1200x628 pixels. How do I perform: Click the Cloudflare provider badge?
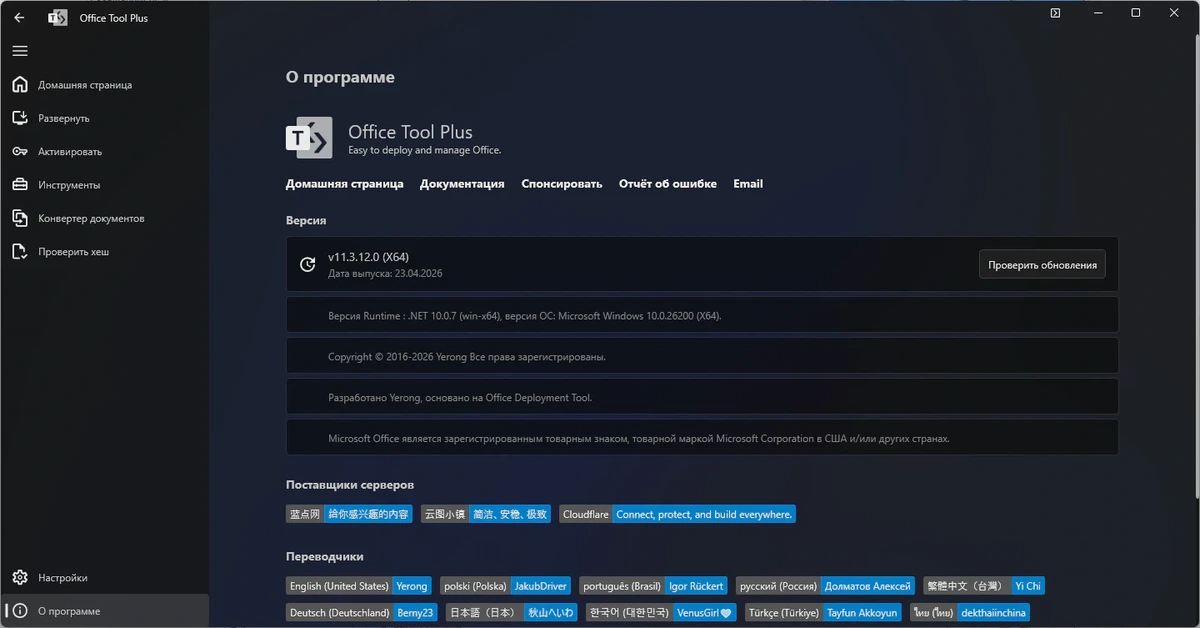point(678,514)
